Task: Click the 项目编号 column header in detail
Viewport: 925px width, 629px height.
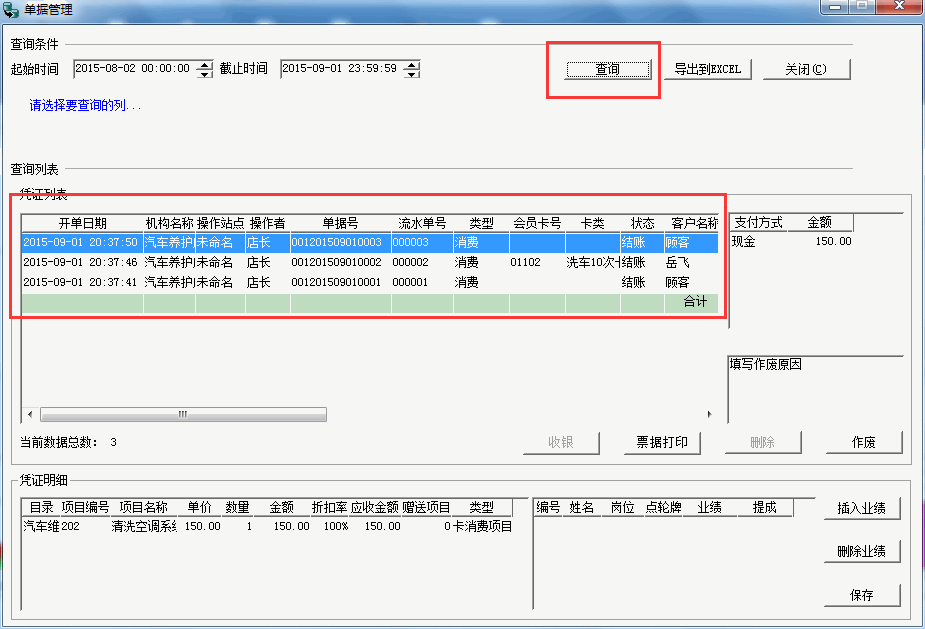Action: [85, 507]
